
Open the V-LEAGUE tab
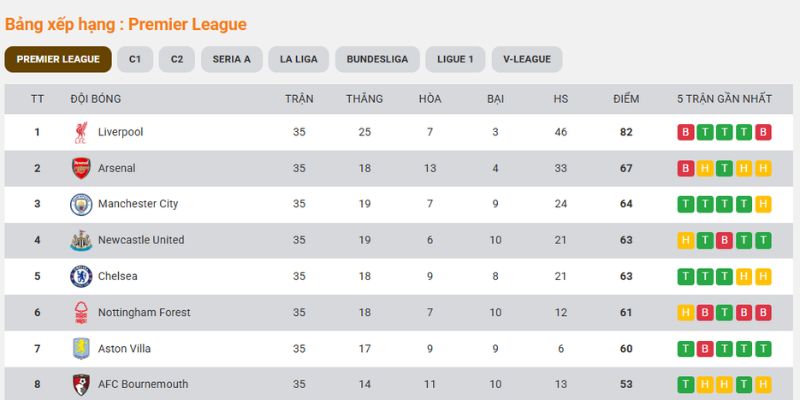(527, 59)
